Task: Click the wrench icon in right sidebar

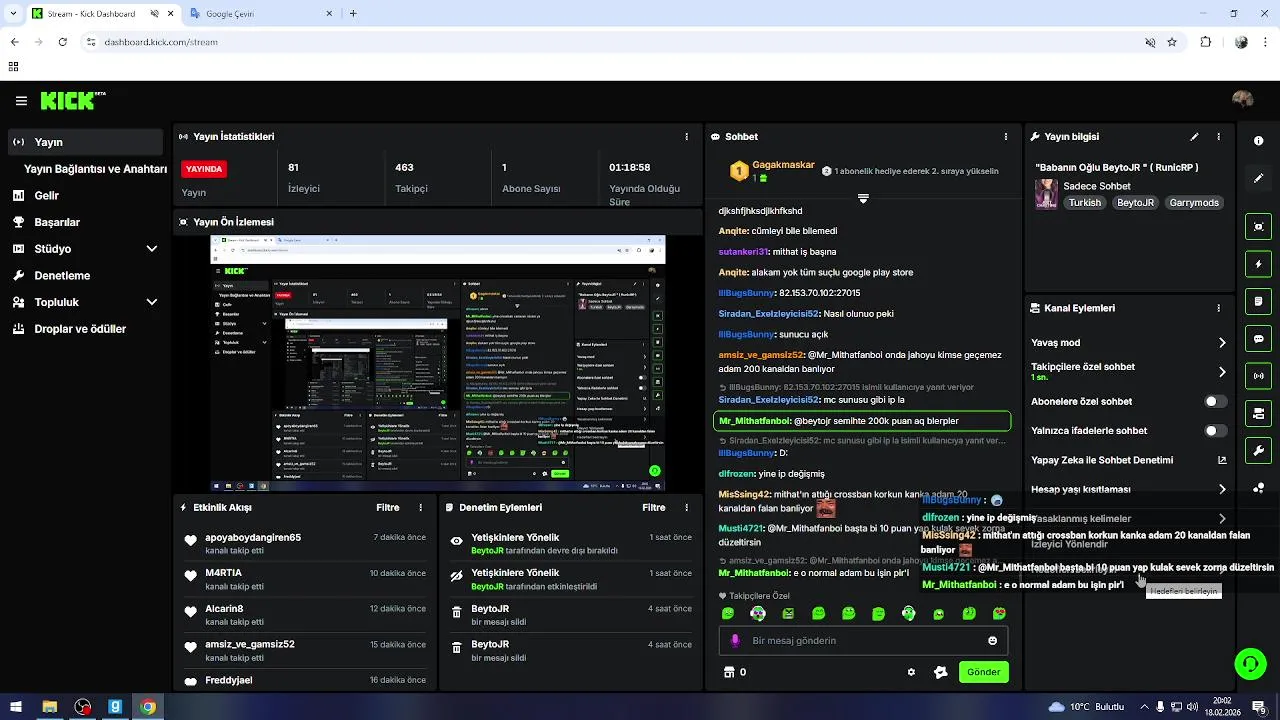Action: pos(1258,451)
